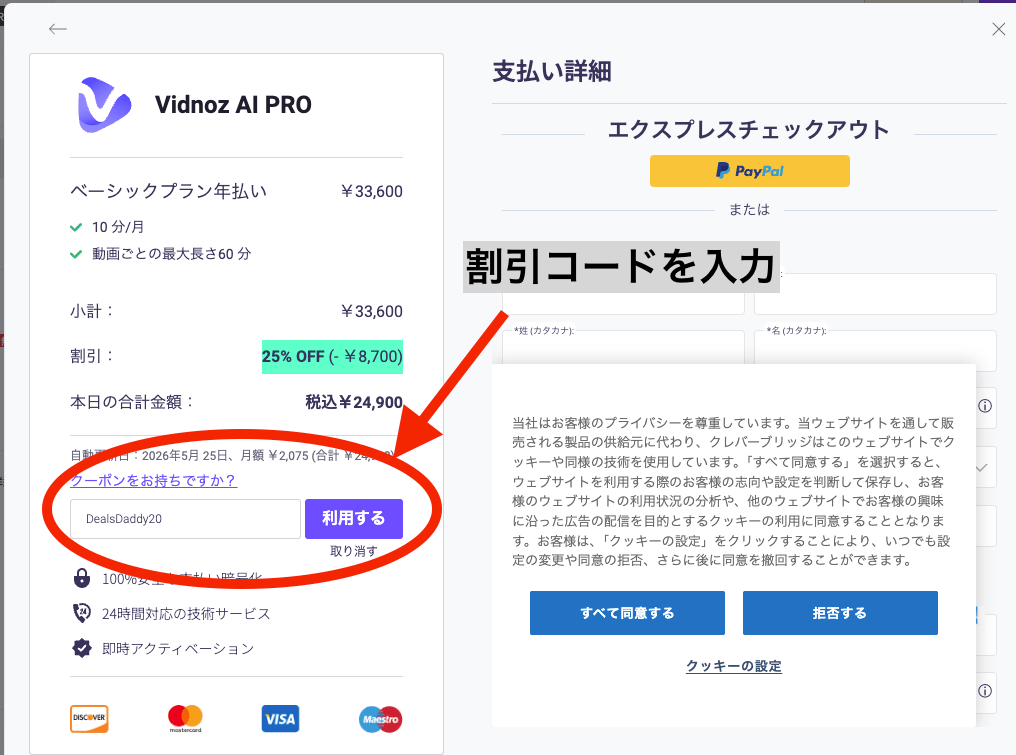Image resolution: width=1016 pixels, height=755 pixels.
Task: Apply coupon with the 利用する button
Action: (354, 518)
